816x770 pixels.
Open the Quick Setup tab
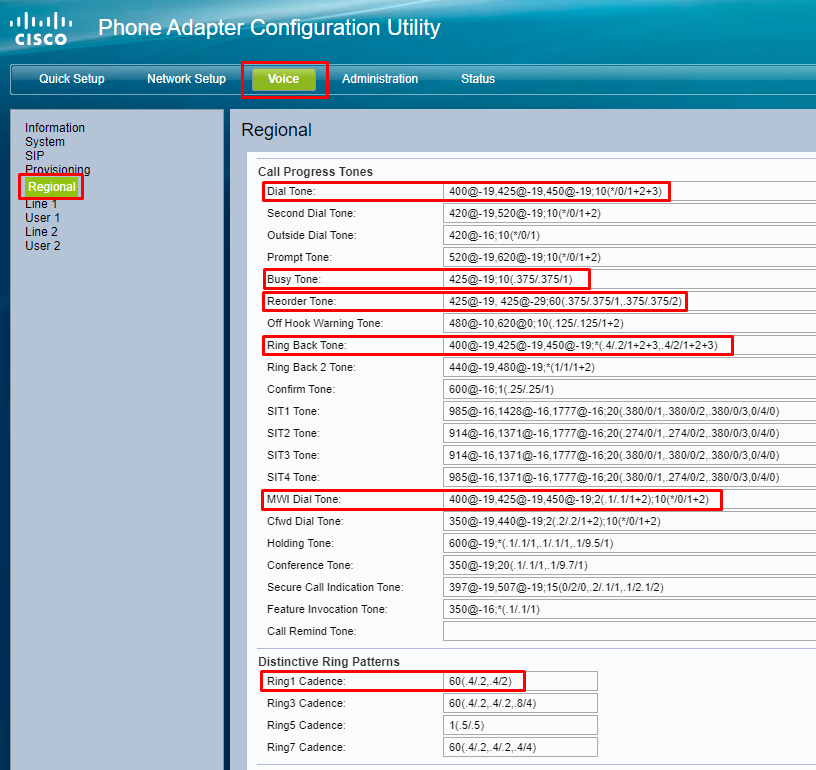coord(71,79)
